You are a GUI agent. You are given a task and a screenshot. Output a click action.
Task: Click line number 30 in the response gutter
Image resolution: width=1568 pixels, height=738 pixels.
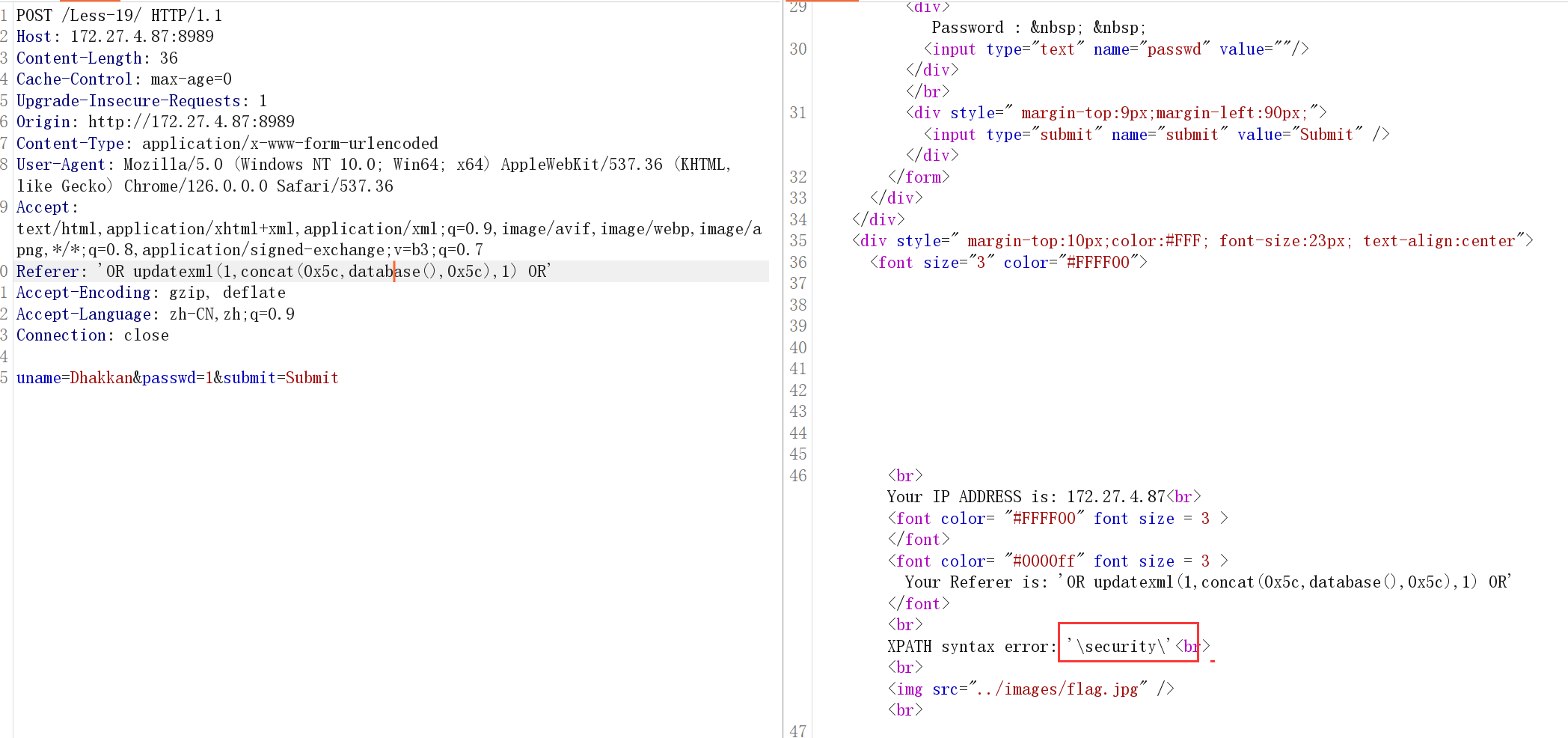pos(798,49)
